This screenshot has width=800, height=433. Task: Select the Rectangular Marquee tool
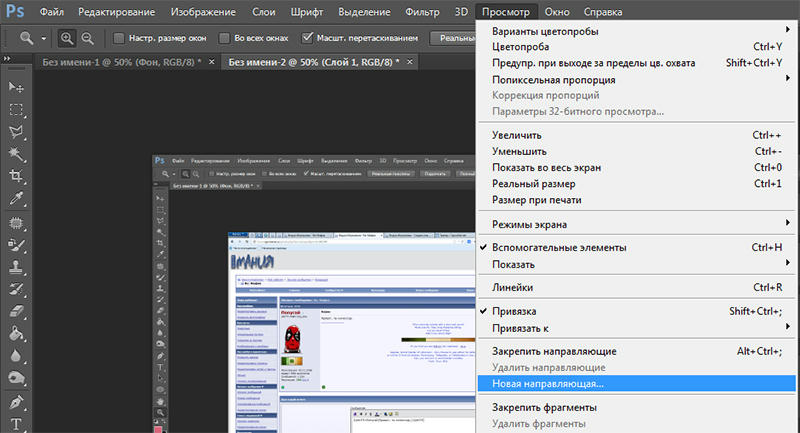click(16, 110)
